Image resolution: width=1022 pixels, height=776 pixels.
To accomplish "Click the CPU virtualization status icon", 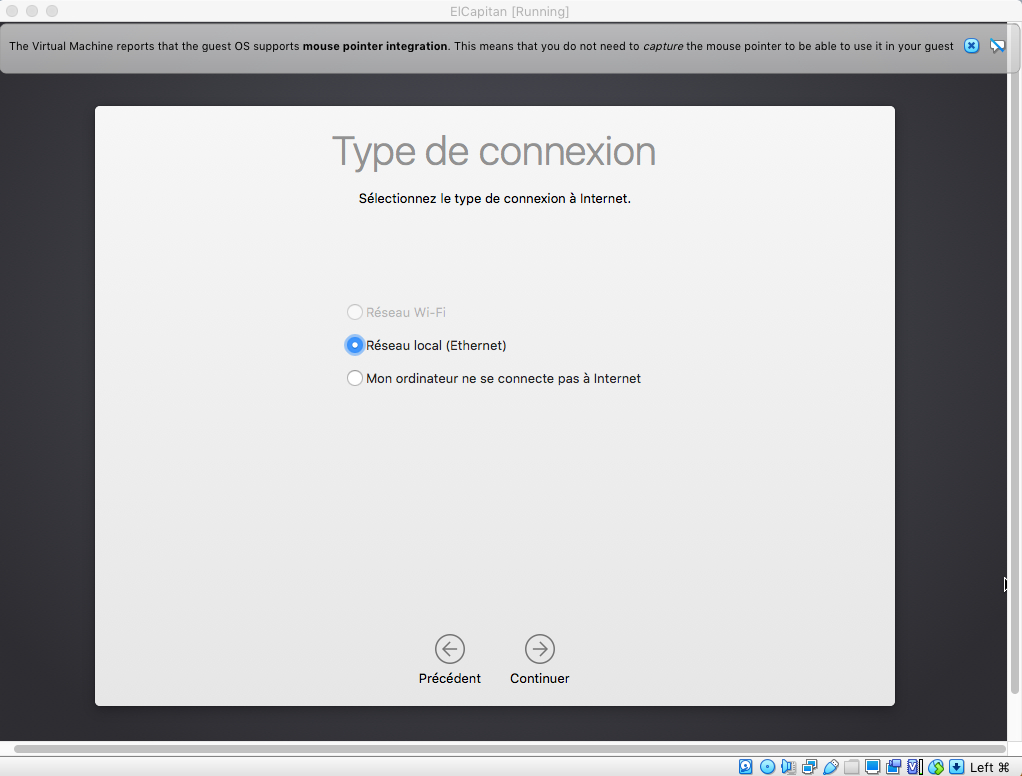I will coord(914,767).
